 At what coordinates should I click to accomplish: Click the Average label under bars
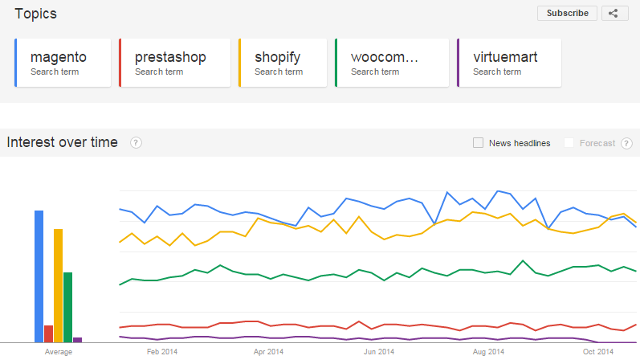click(x=58, y=352)
